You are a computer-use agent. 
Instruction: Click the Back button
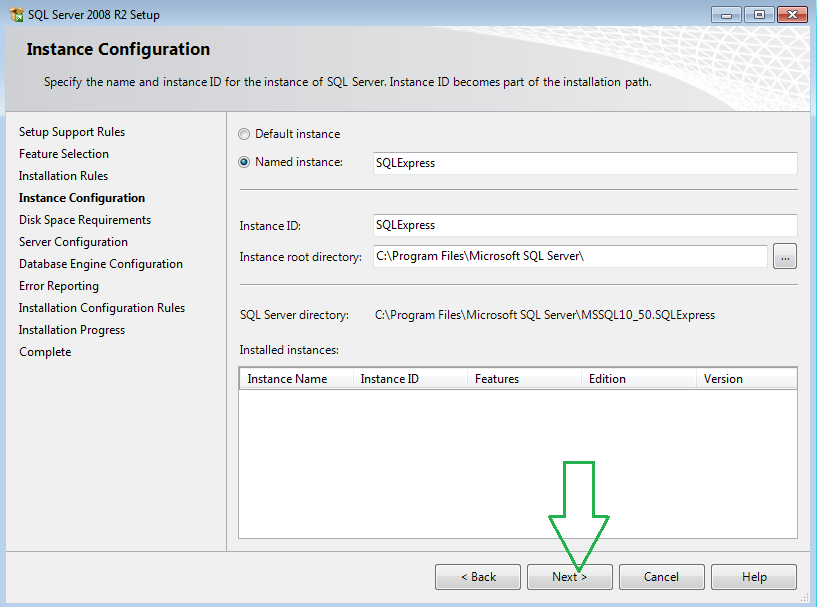click(478, 577)
